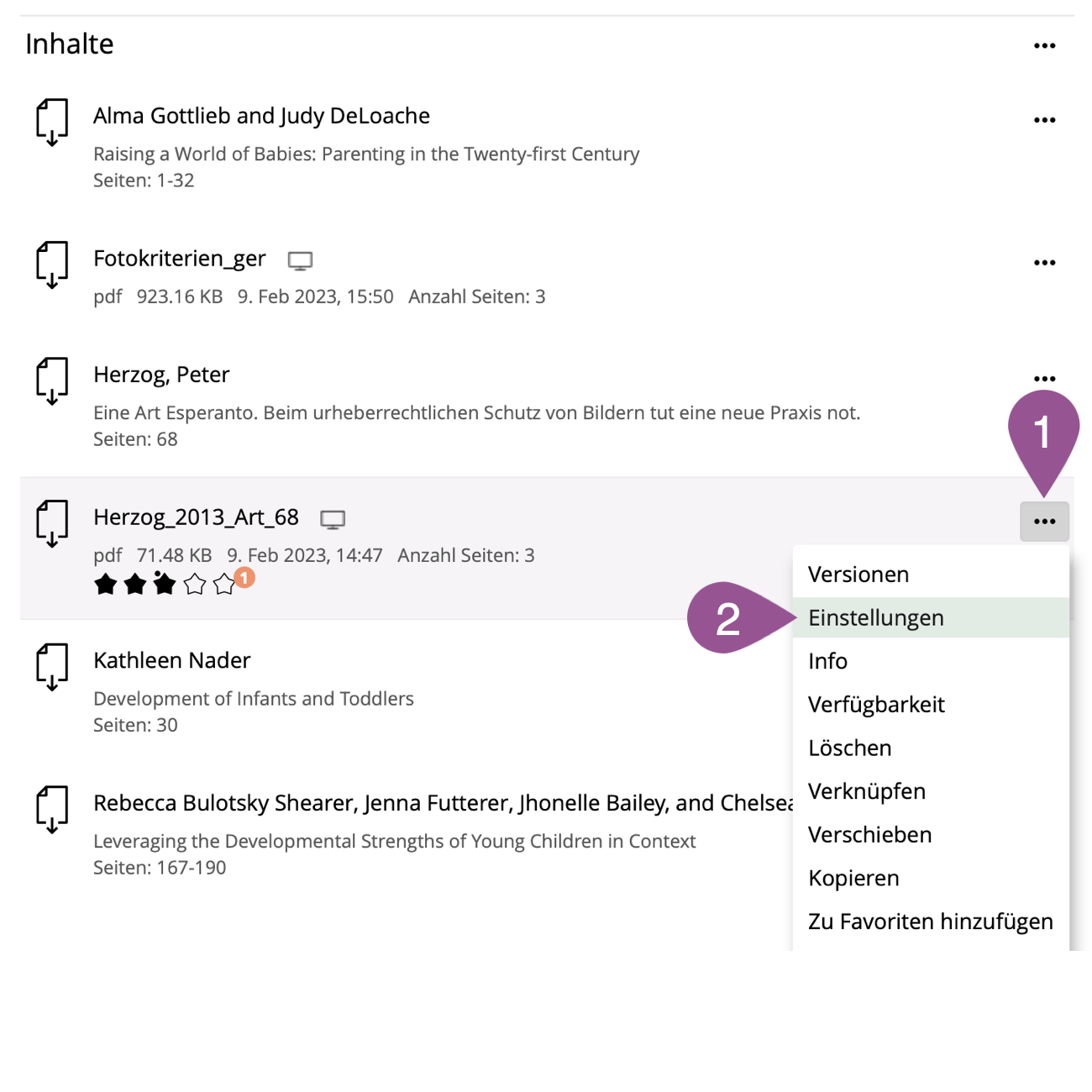Screen dimensions: 1092x1092
Task: Click the orange rating count badge
Action: pos(244,578)
